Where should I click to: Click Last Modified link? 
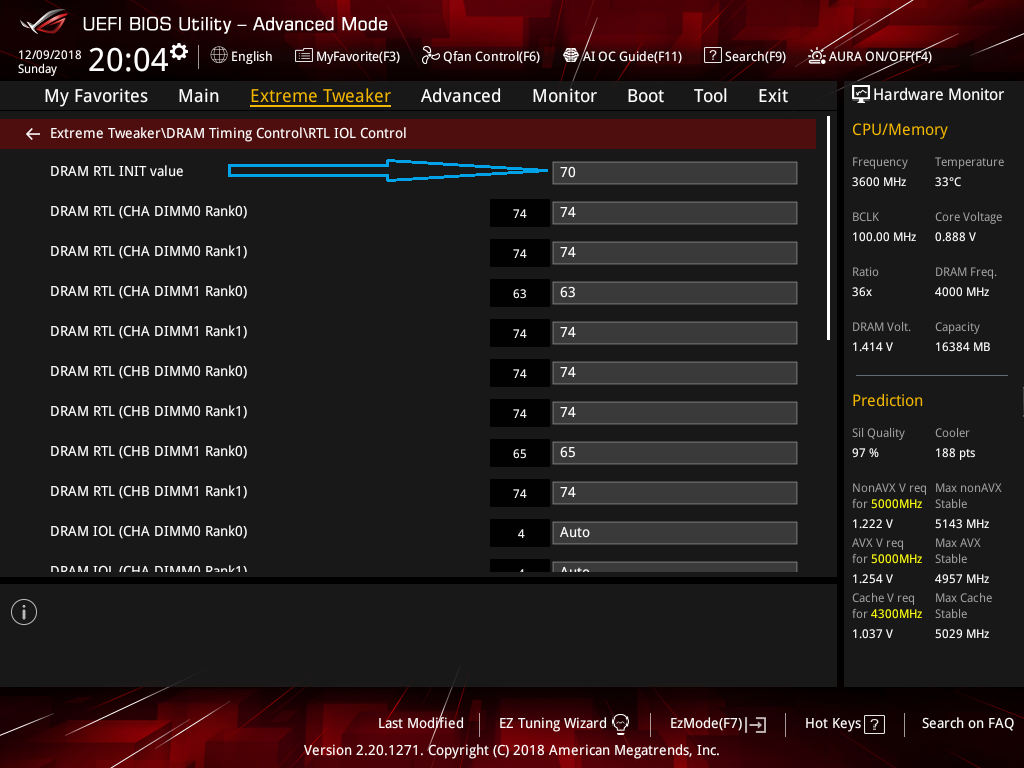point(421,724)
